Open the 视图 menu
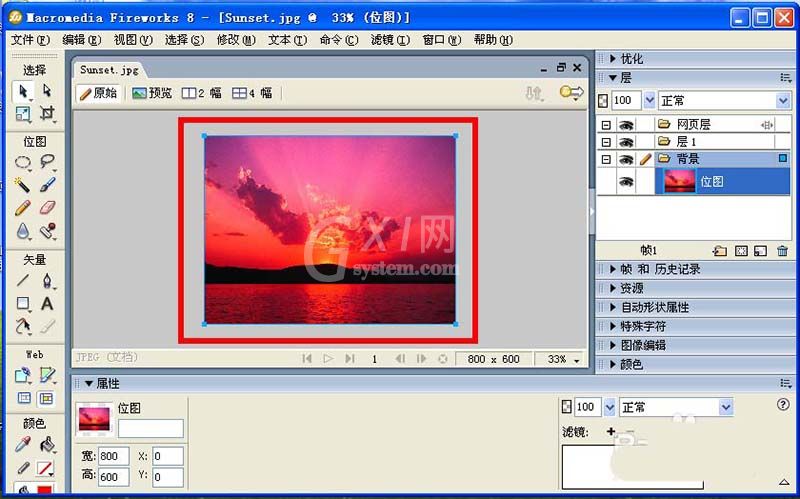Viewport: 800px width, 499px height. pyautogui.click(x=133, y=40)
